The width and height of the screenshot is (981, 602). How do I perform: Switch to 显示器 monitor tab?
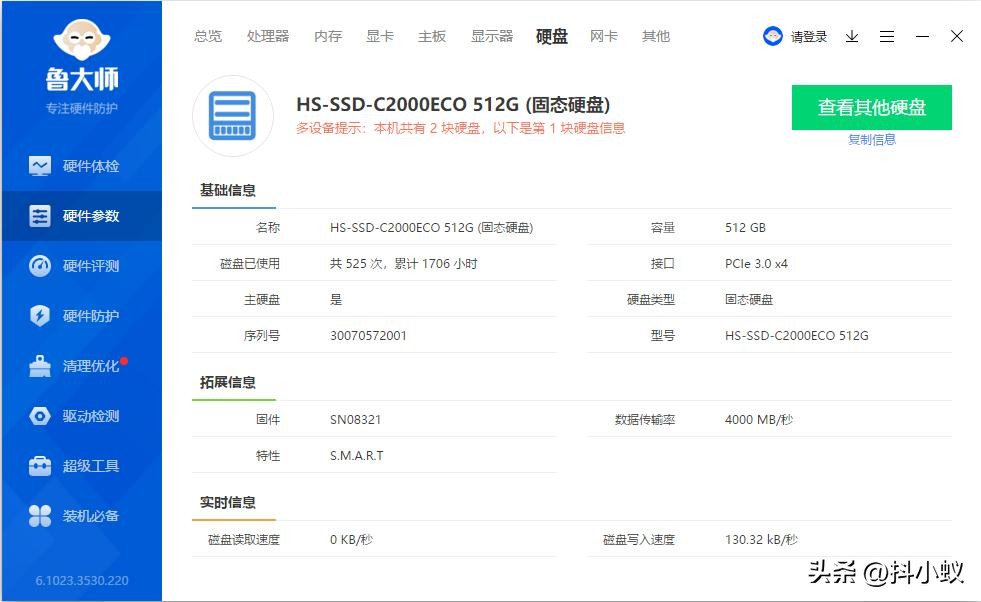492,36
